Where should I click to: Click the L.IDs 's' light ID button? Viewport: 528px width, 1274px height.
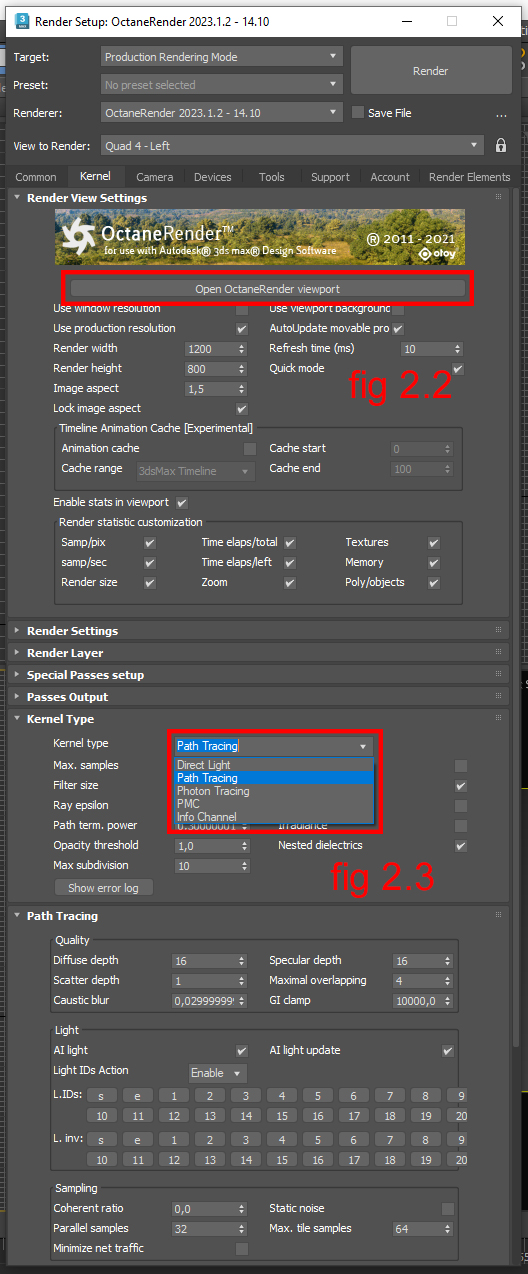(x=102, y=1096)
